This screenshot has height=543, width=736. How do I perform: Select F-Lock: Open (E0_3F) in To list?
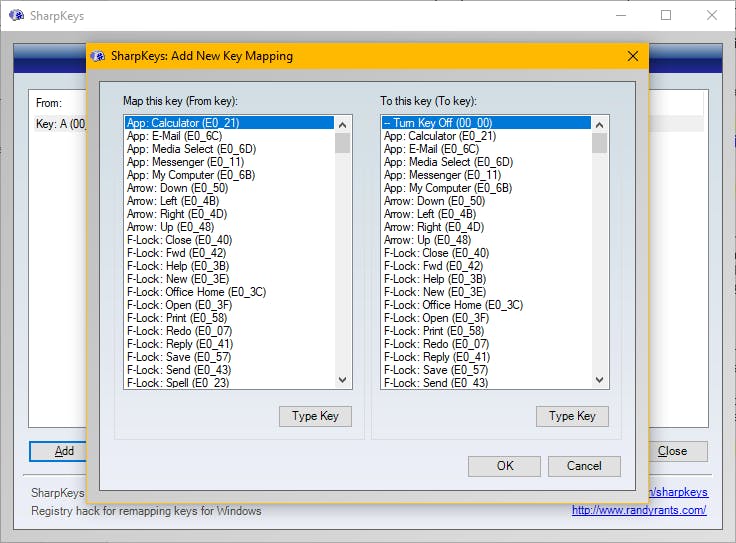click(486, 318)
